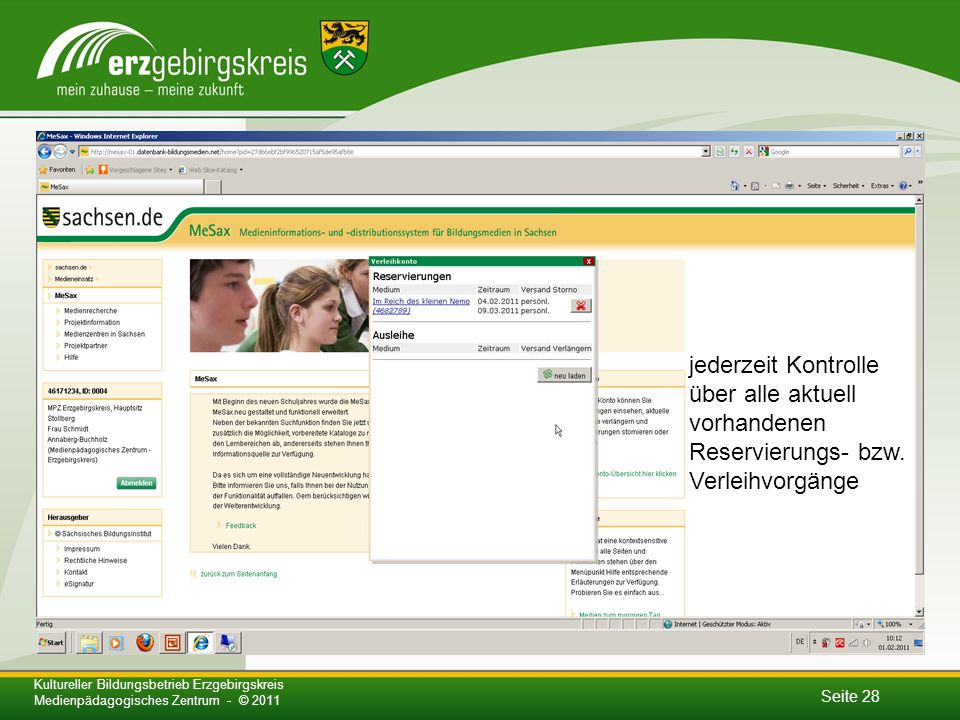
Task: Open Vorgeschlagene Sites in favorites bar
Action: [x=135, y=170]
